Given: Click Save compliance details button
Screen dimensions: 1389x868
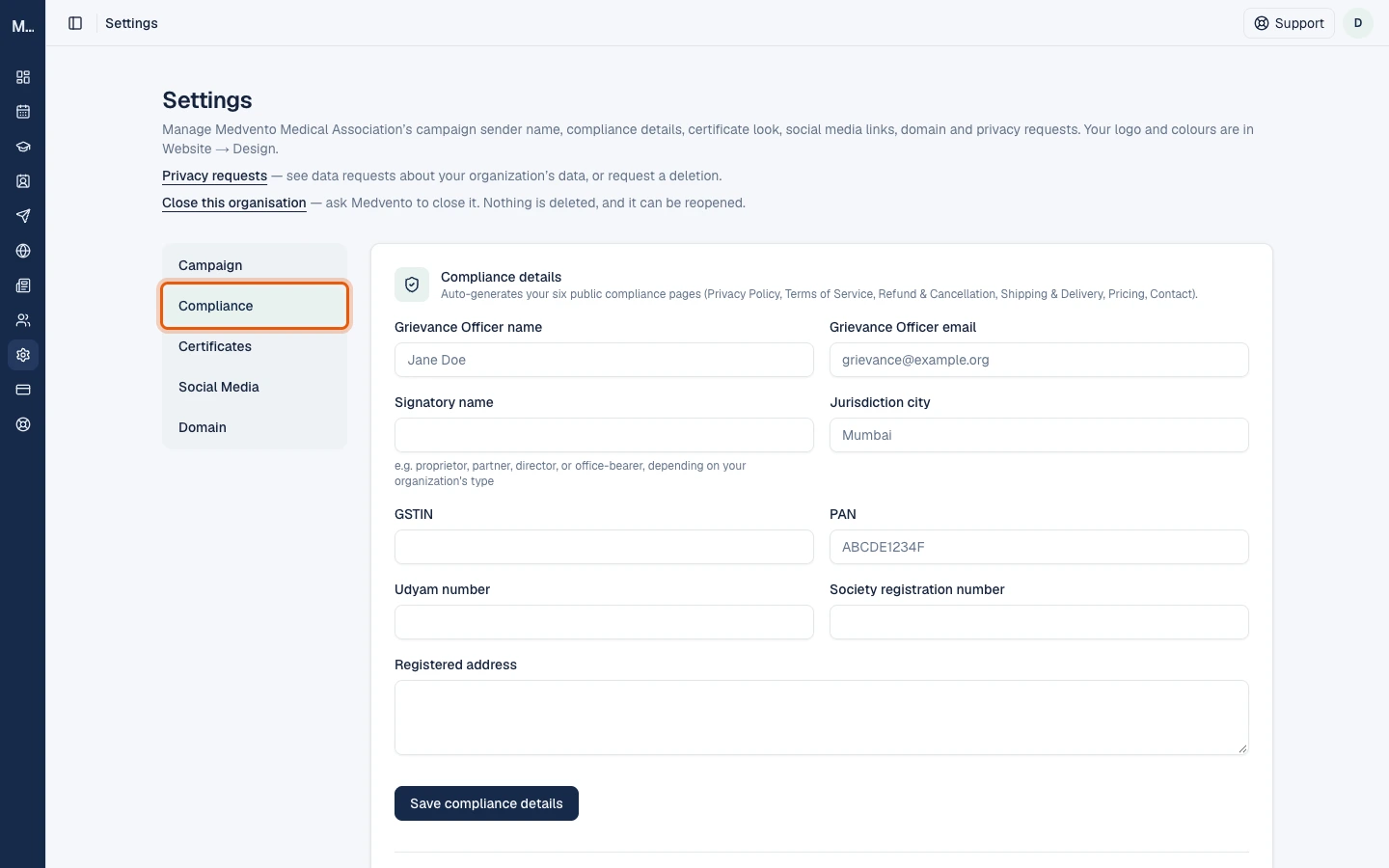Looking at the screenshot, I should [486, 803].
